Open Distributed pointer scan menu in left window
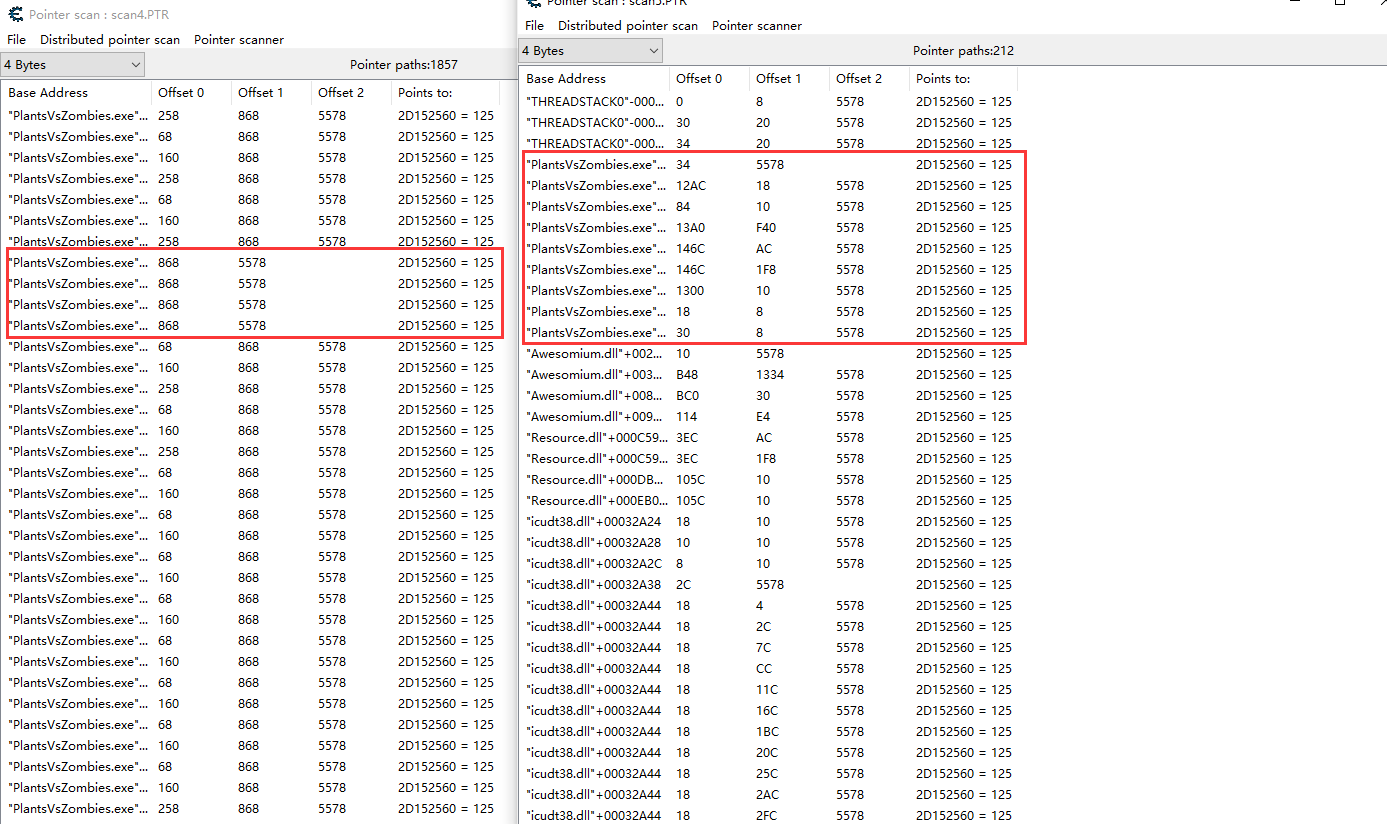 (x=110, y=40)
